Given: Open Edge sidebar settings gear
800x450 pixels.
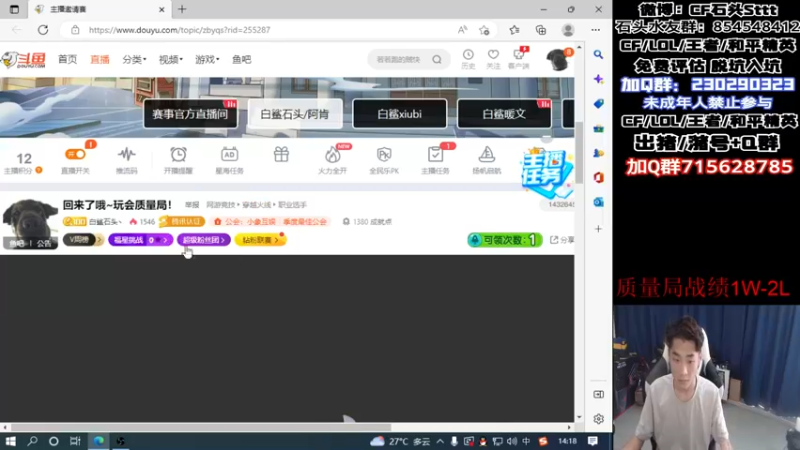Looking at the screenshot, I should 598,419.
